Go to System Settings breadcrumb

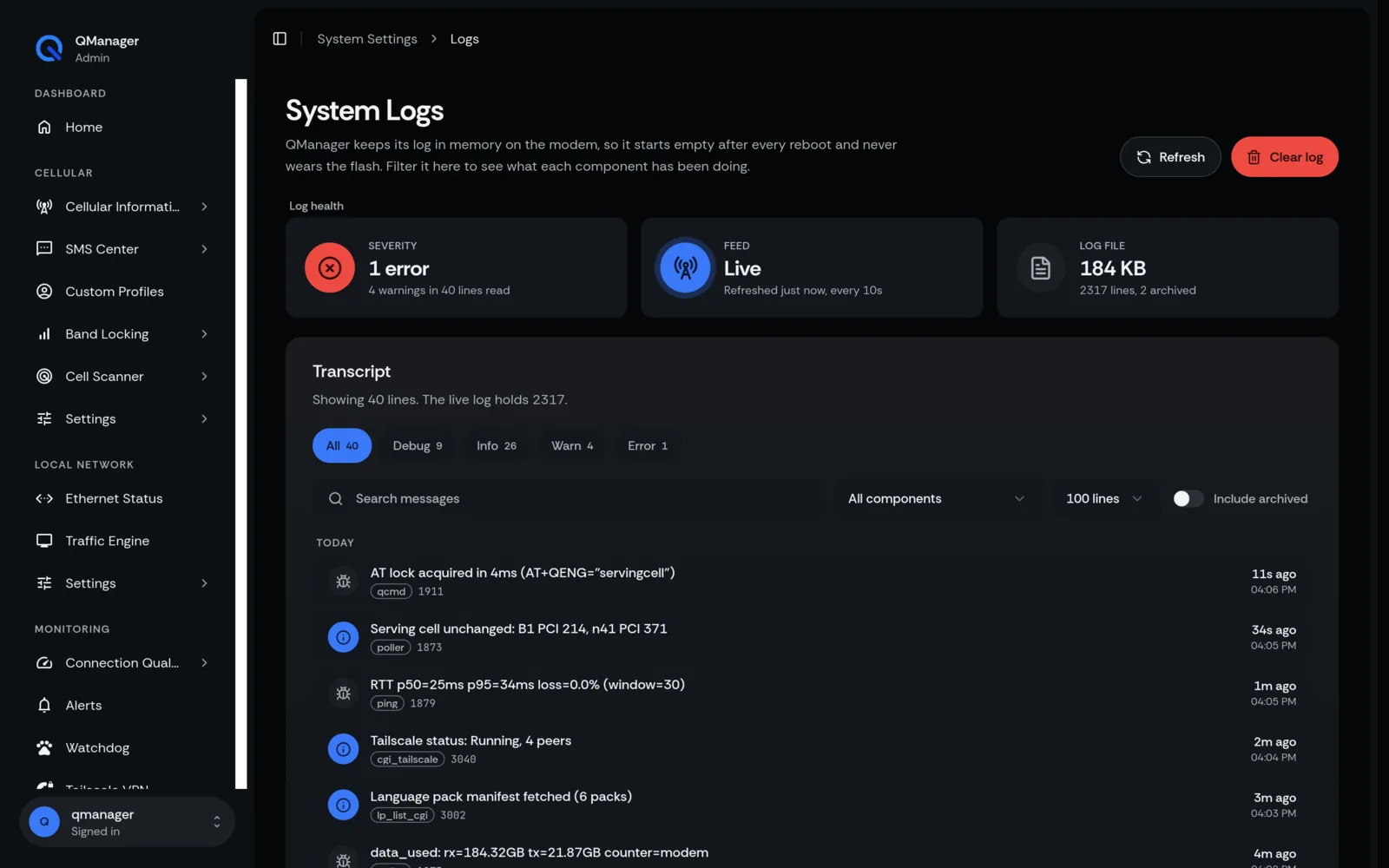[367, 39]
